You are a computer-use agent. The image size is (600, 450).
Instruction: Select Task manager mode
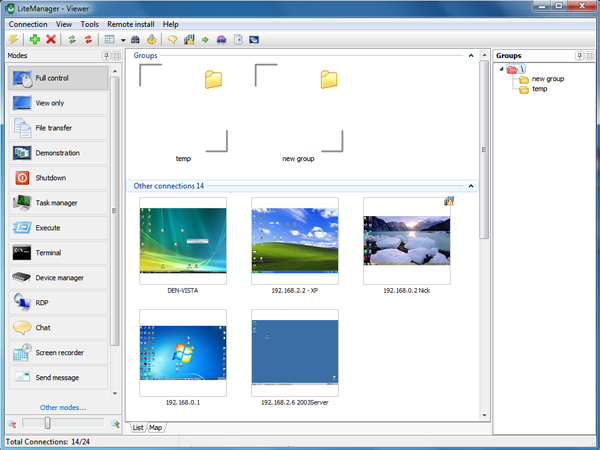[x=59, y=203]
